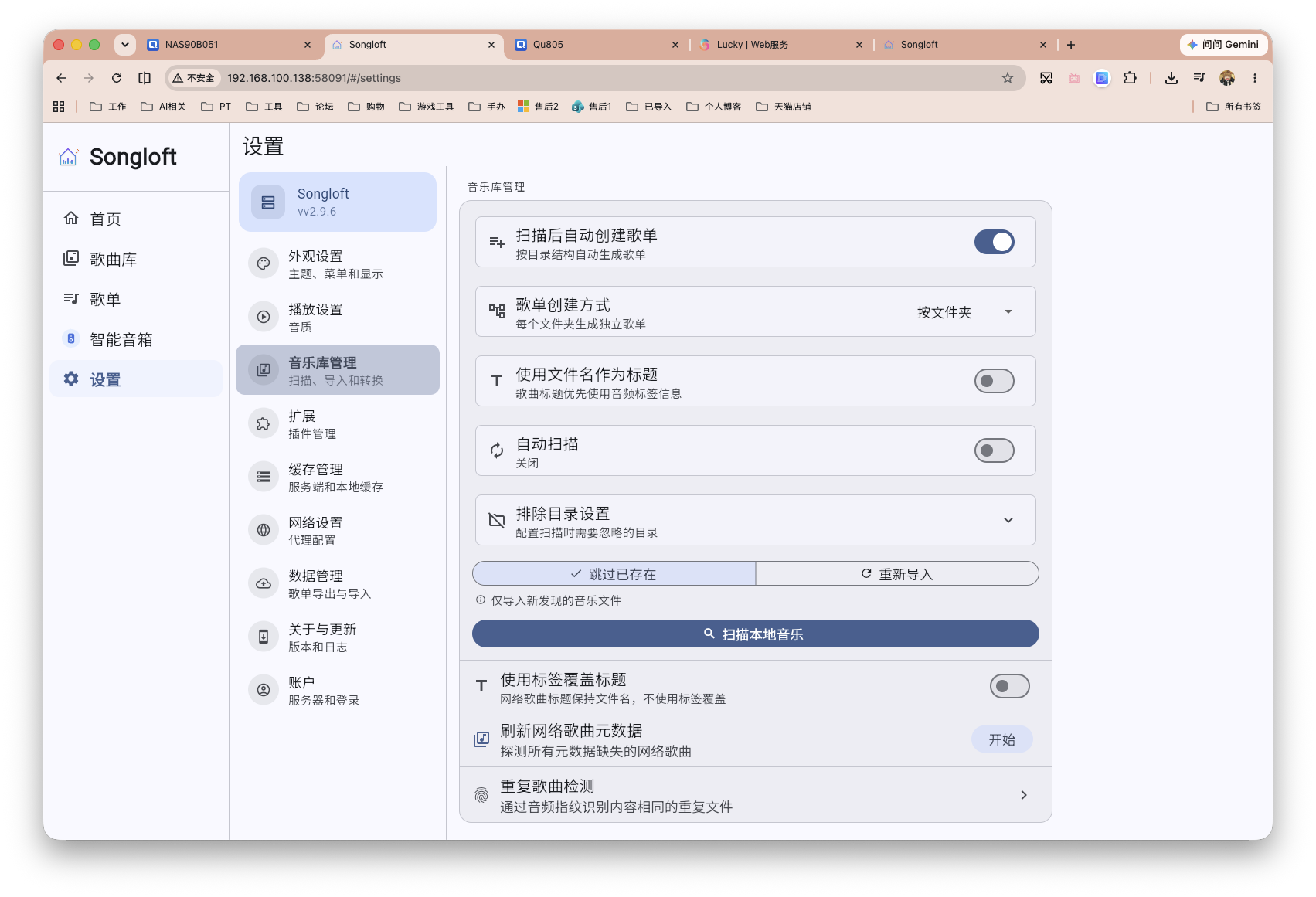
Task: Open the 天猫店铺 bookmarks folder
Action: pyautogui.click(x=784, y=107)
